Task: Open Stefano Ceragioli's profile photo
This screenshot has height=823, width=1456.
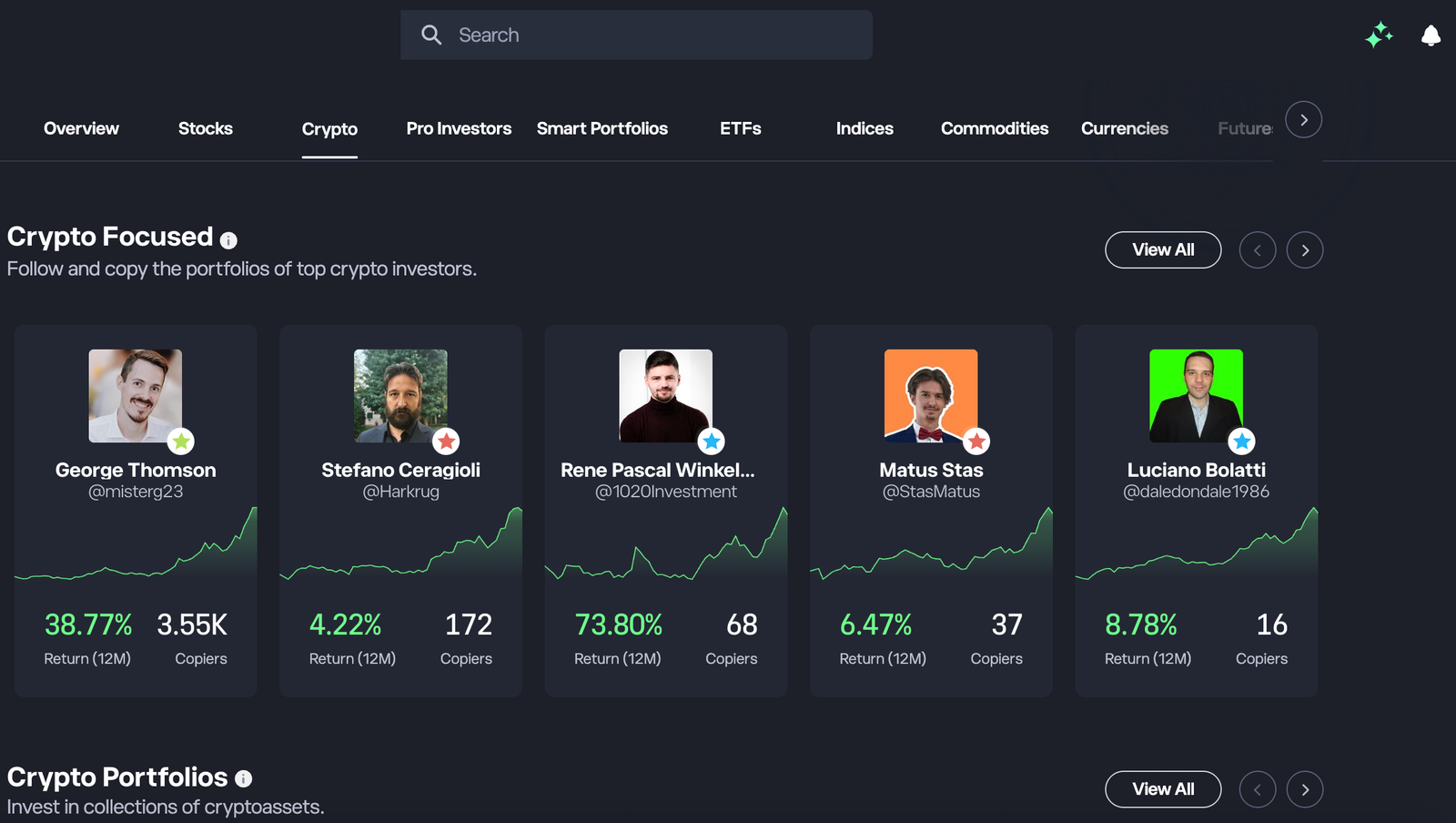Action: pos(400,396)
